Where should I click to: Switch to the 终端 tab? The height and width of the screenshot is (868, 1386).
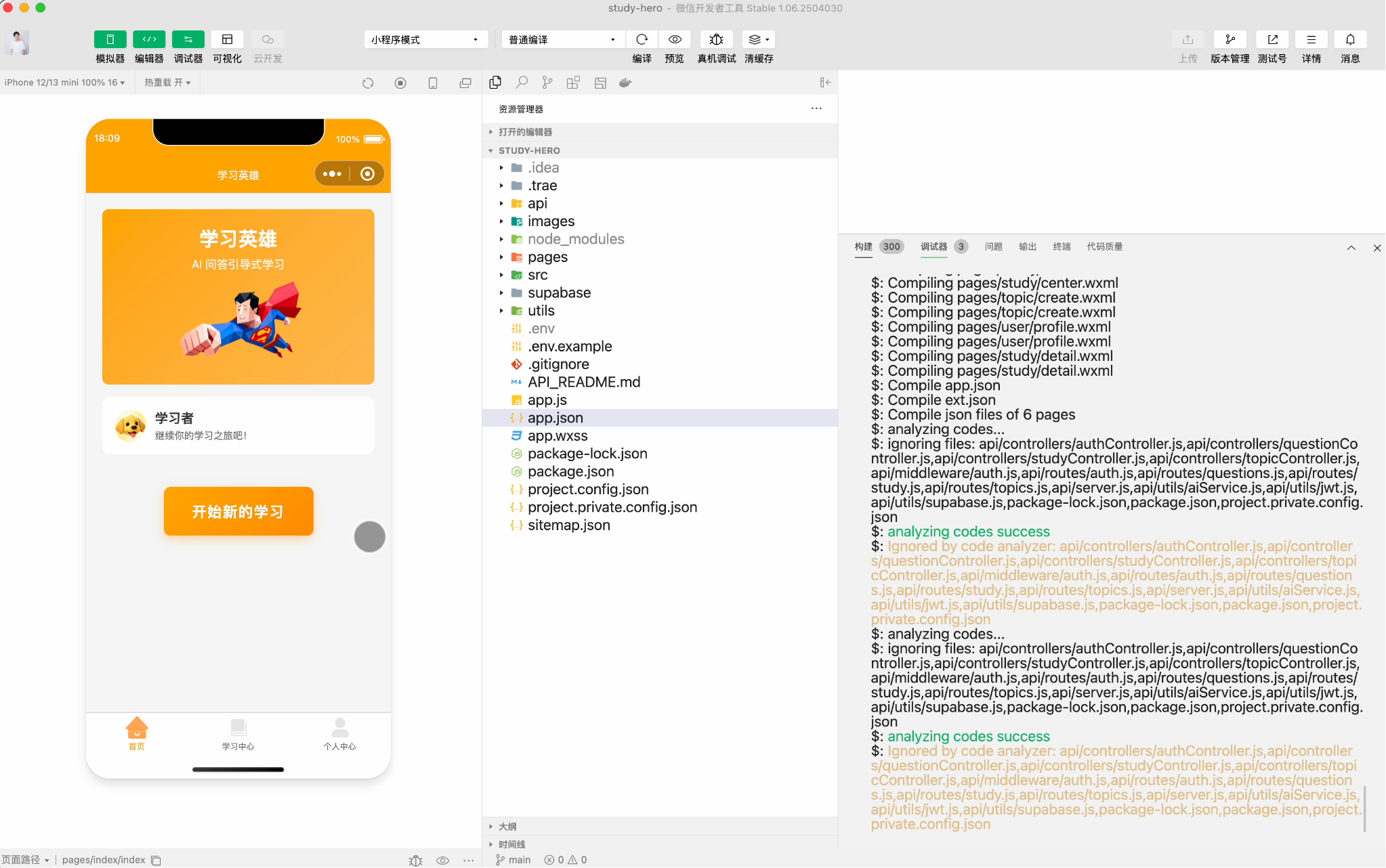pos(1062,246)
